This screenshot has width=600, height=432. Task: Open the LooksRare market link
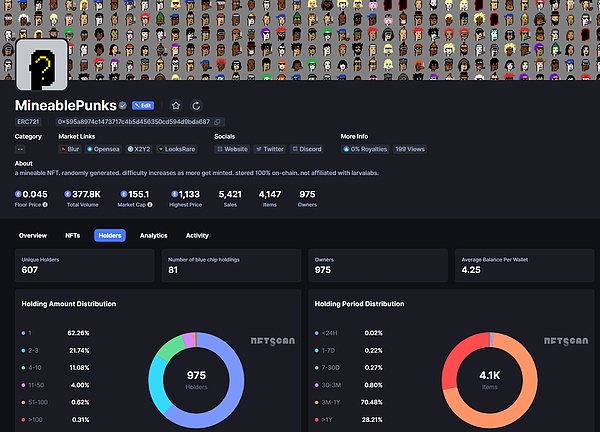click(x=177, y=149)
